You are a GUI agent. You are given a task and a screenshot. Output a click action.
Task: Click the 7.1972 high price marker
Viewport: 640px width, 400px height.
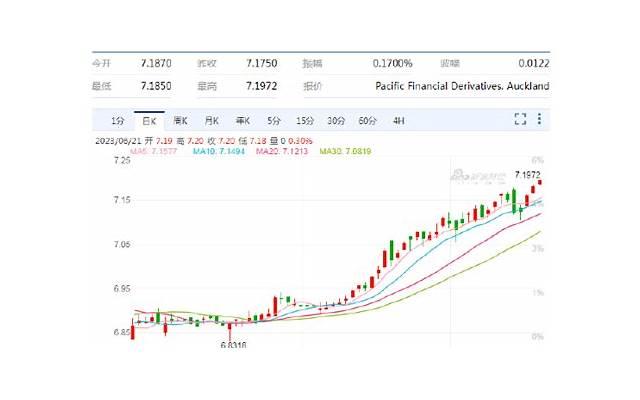pos(528,175)
